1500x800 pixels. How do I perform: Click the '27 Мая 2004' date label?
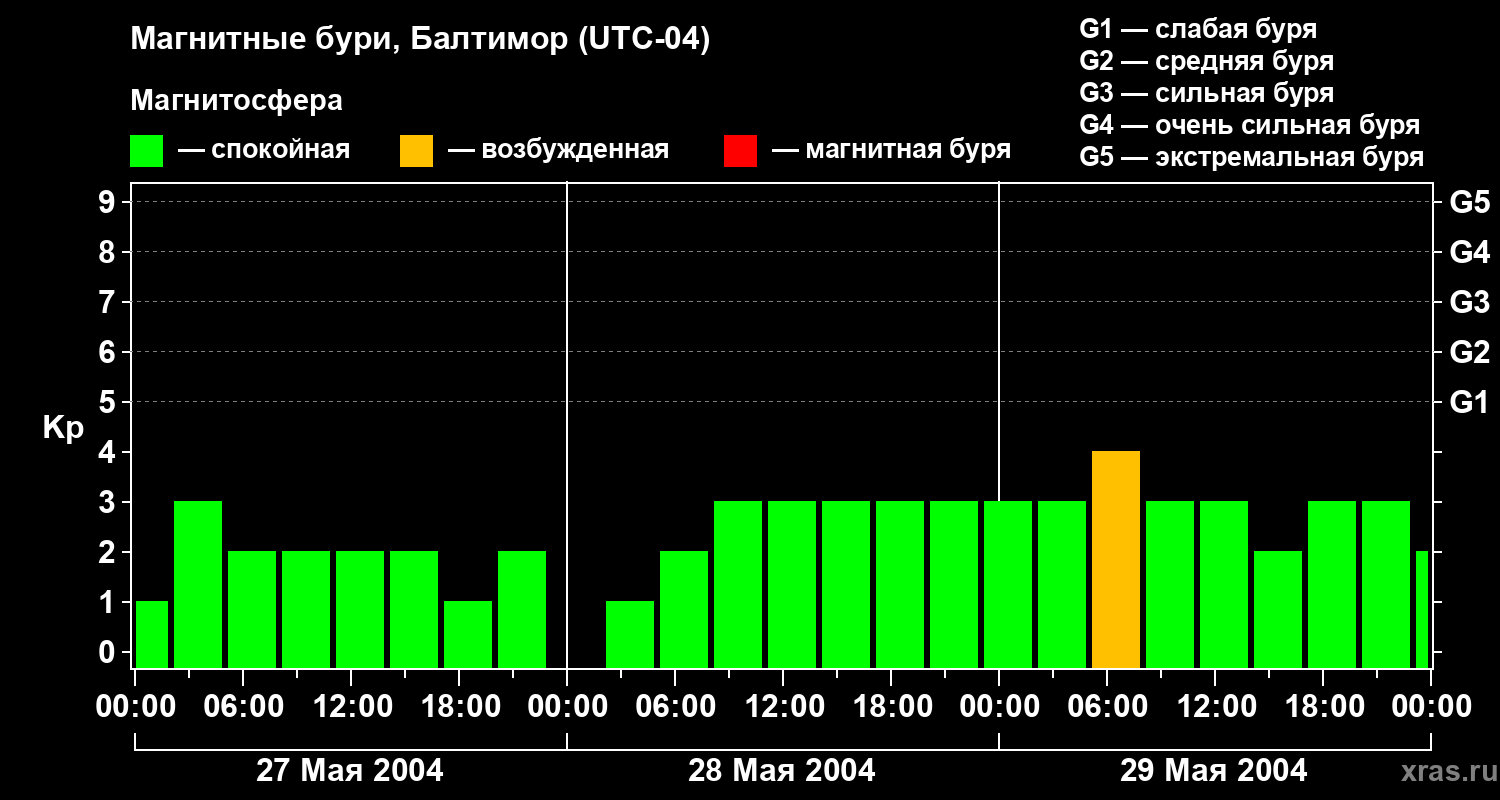pyautogui.click(x=350, y=771)
